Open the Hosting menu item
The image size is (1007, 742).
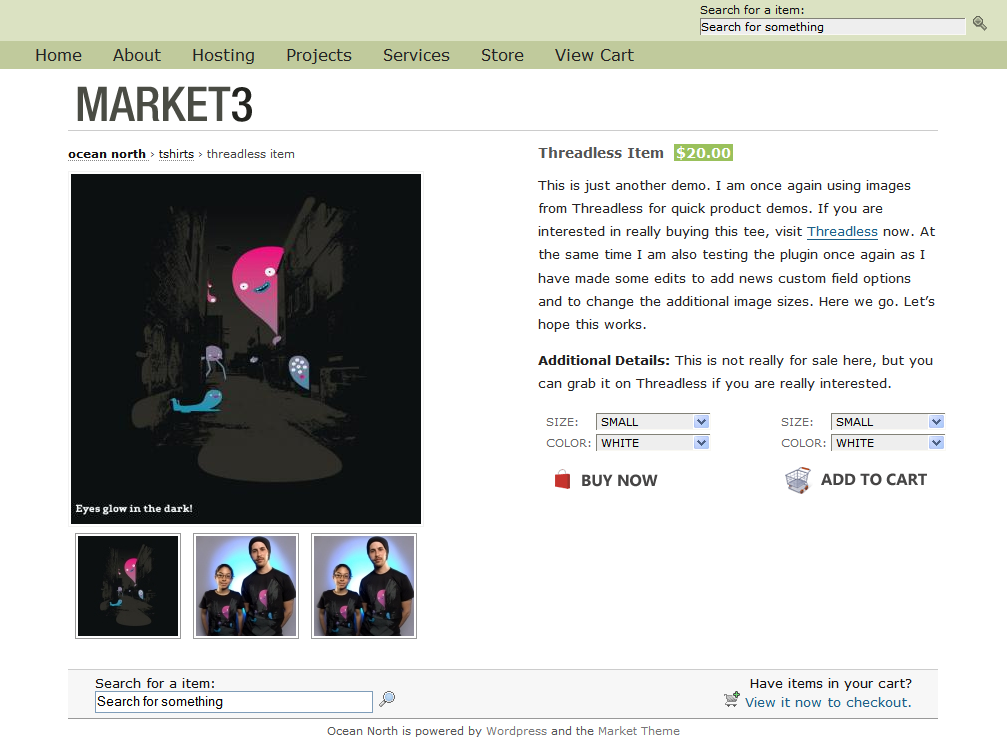223,55
